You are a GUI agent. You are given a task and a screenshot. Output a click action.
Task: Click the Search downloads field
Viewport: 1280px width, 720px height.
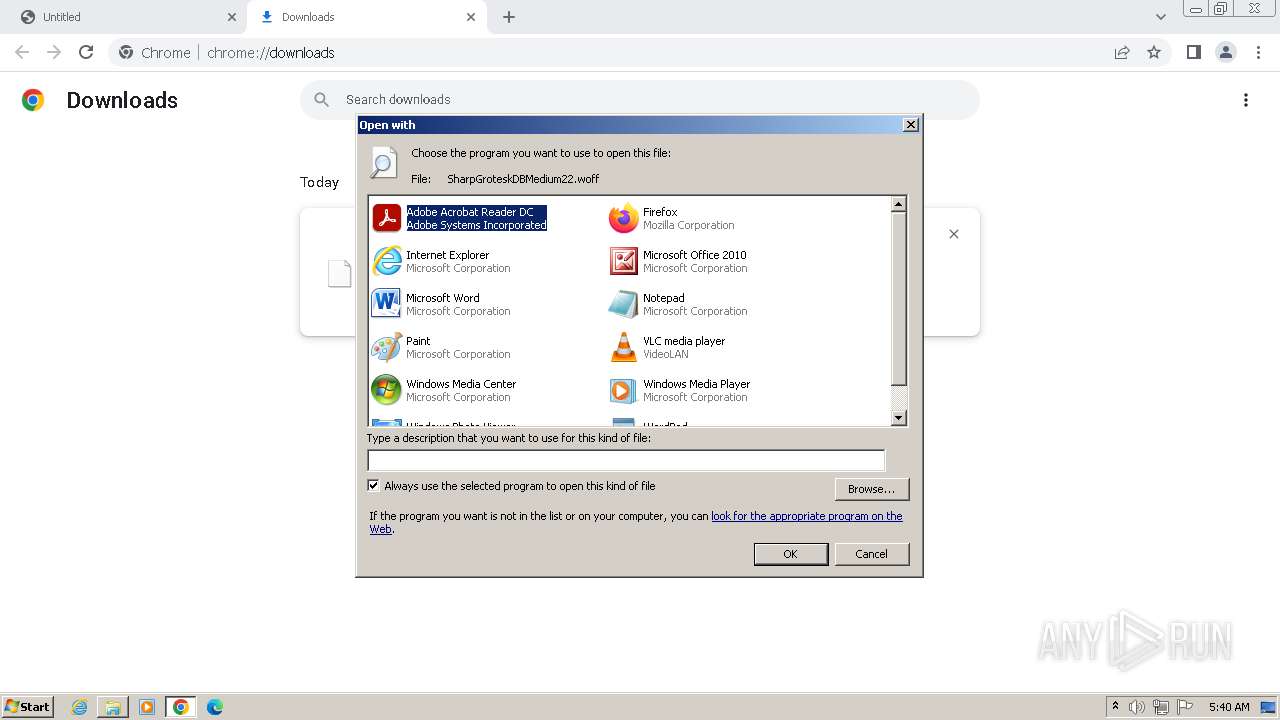[x=640, y=99]
